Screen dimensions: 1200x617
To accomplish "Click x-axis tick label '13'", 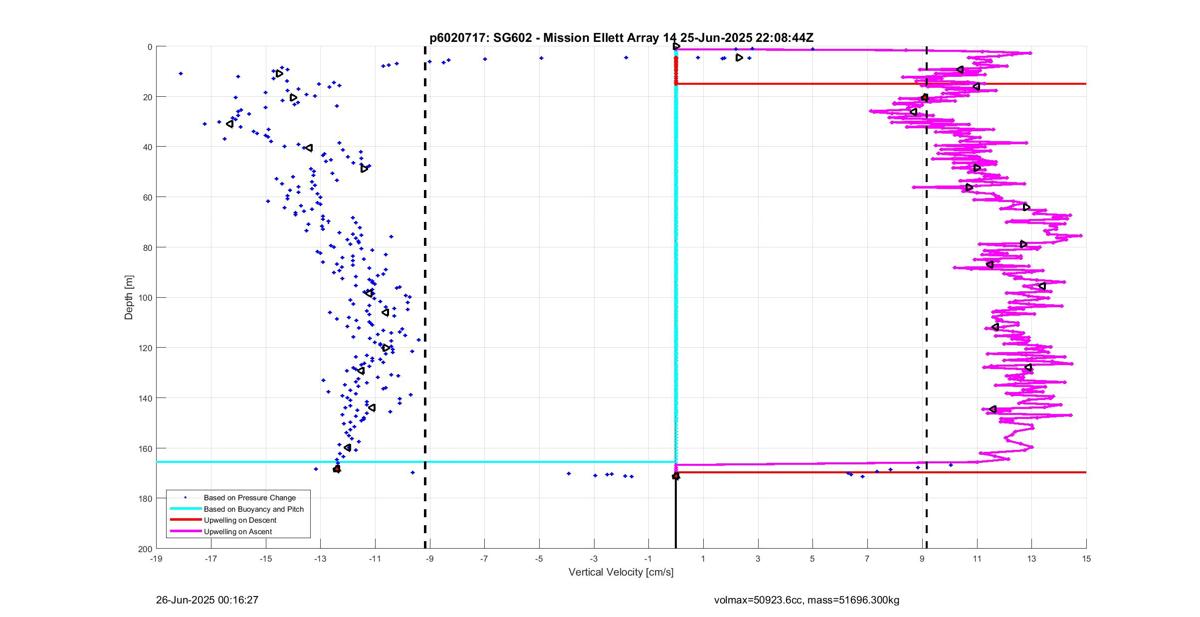I will click(x=1031, y=558).
